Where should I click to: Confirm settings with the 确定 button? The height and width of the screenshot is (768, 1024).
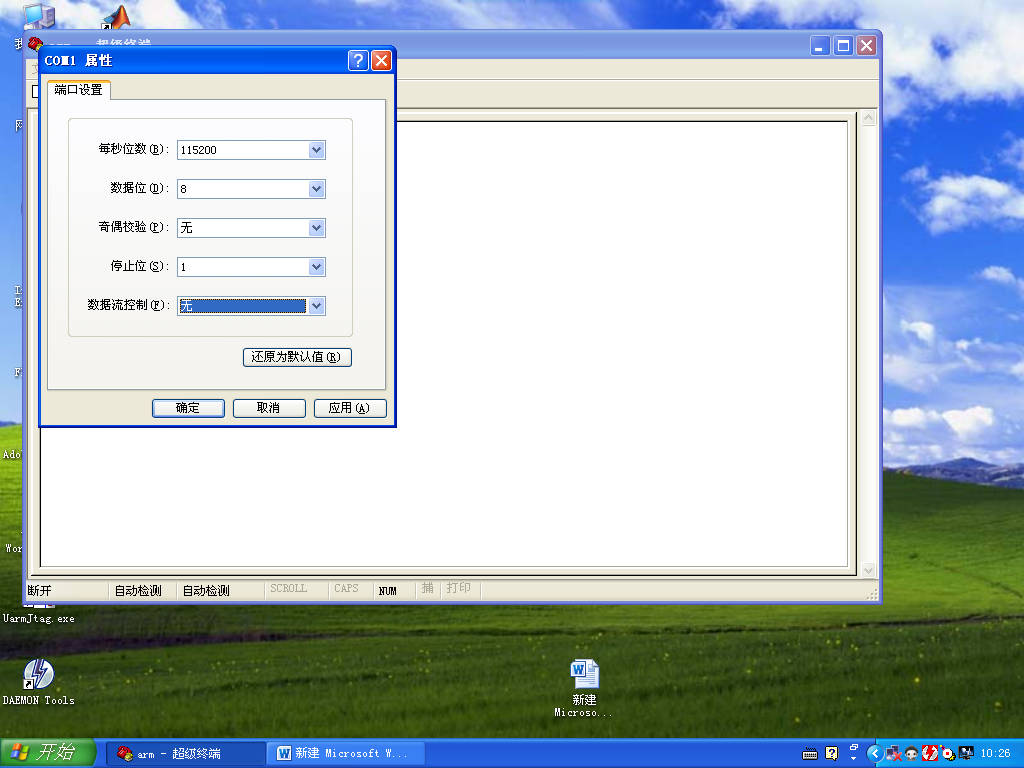tap(188, 408)
